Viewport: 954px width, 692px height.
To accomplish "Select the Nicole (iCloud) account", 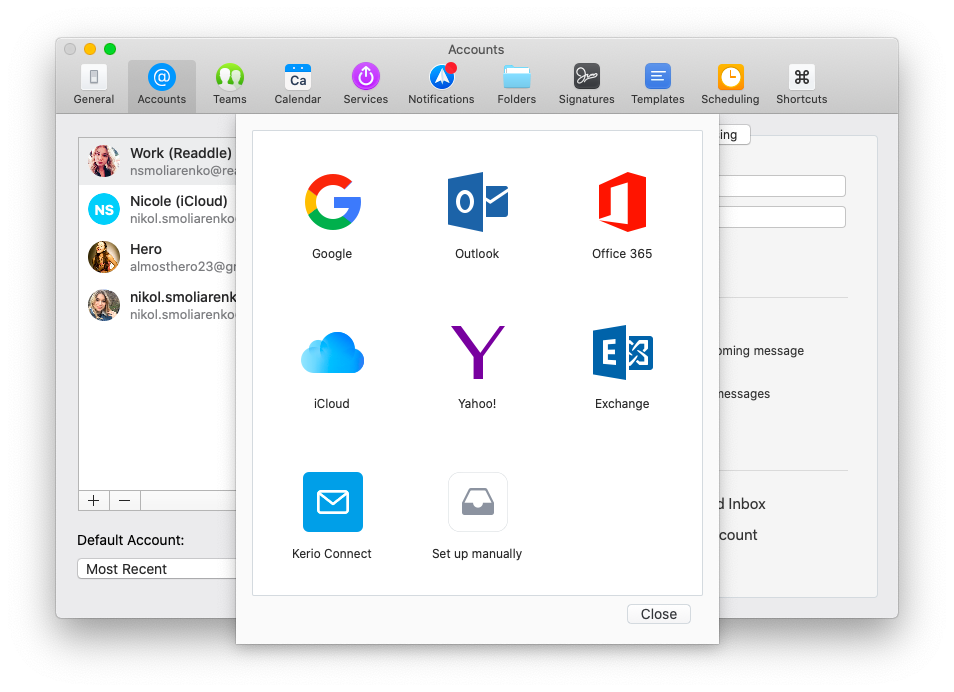I will click(x=158, y=209).
